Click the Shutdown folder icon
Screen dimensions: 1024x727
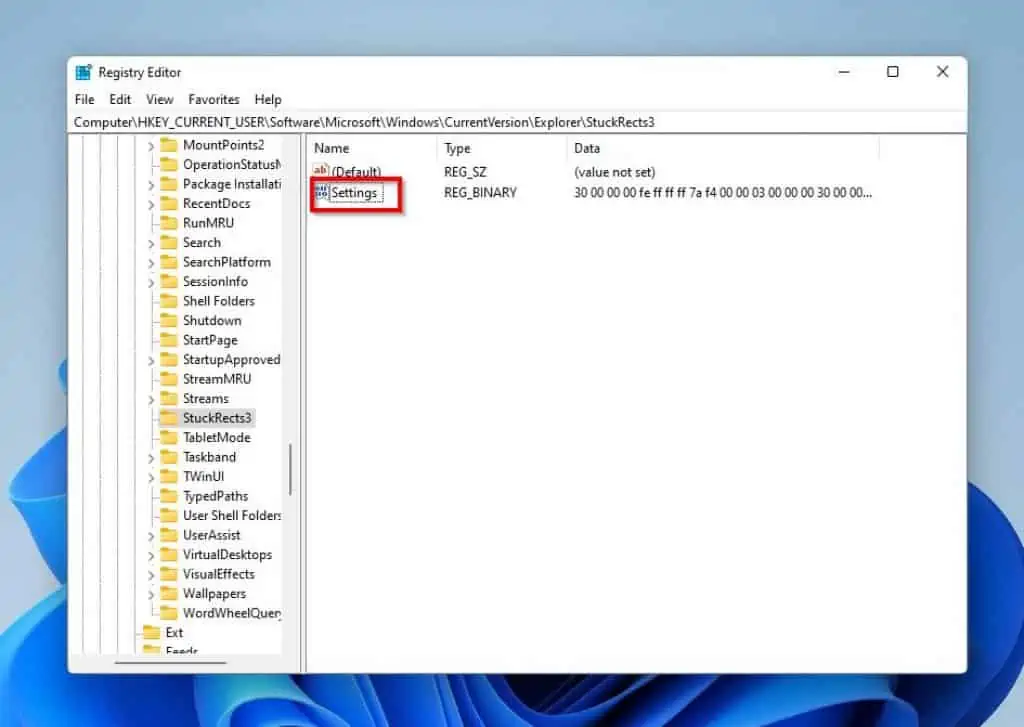(x=167, y=320)
